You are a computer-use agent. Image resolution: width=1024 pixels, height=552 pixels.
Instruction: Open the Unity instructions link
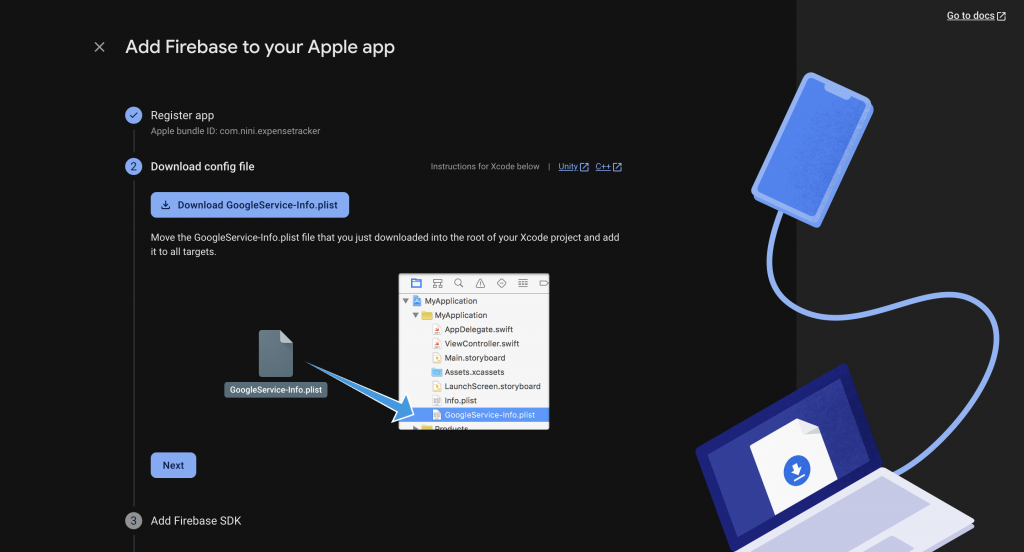pos(573,167)
